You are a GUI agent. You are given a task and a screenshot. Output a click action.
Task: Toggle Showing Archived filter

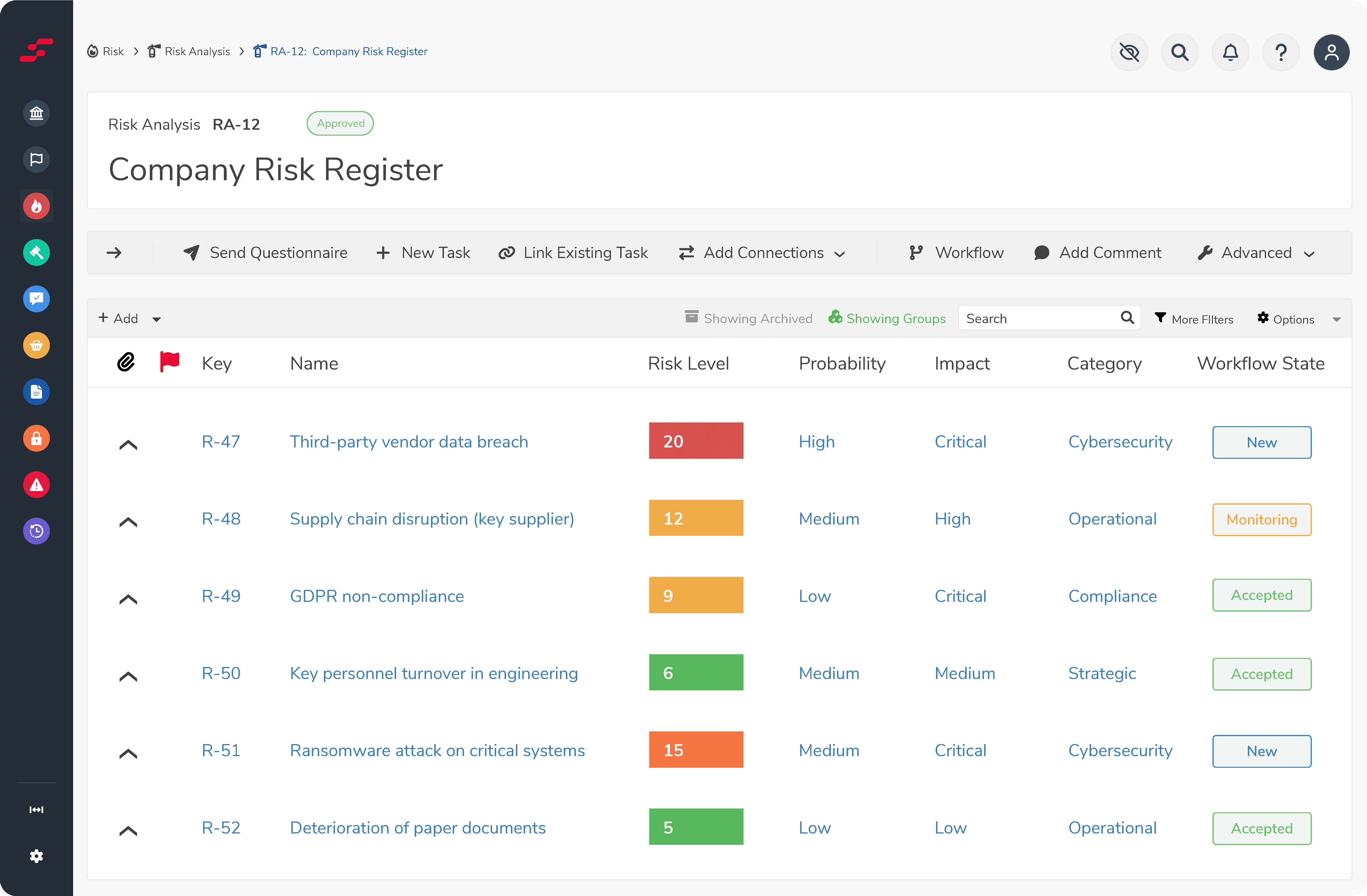coord(748,318)
